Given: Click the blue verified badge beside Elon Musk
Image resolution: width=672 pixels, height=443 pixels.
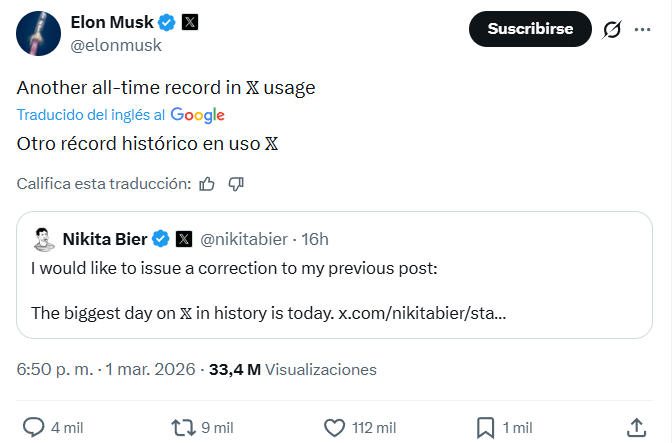Looking at the screenshot, I should click(x=166, y=22).
